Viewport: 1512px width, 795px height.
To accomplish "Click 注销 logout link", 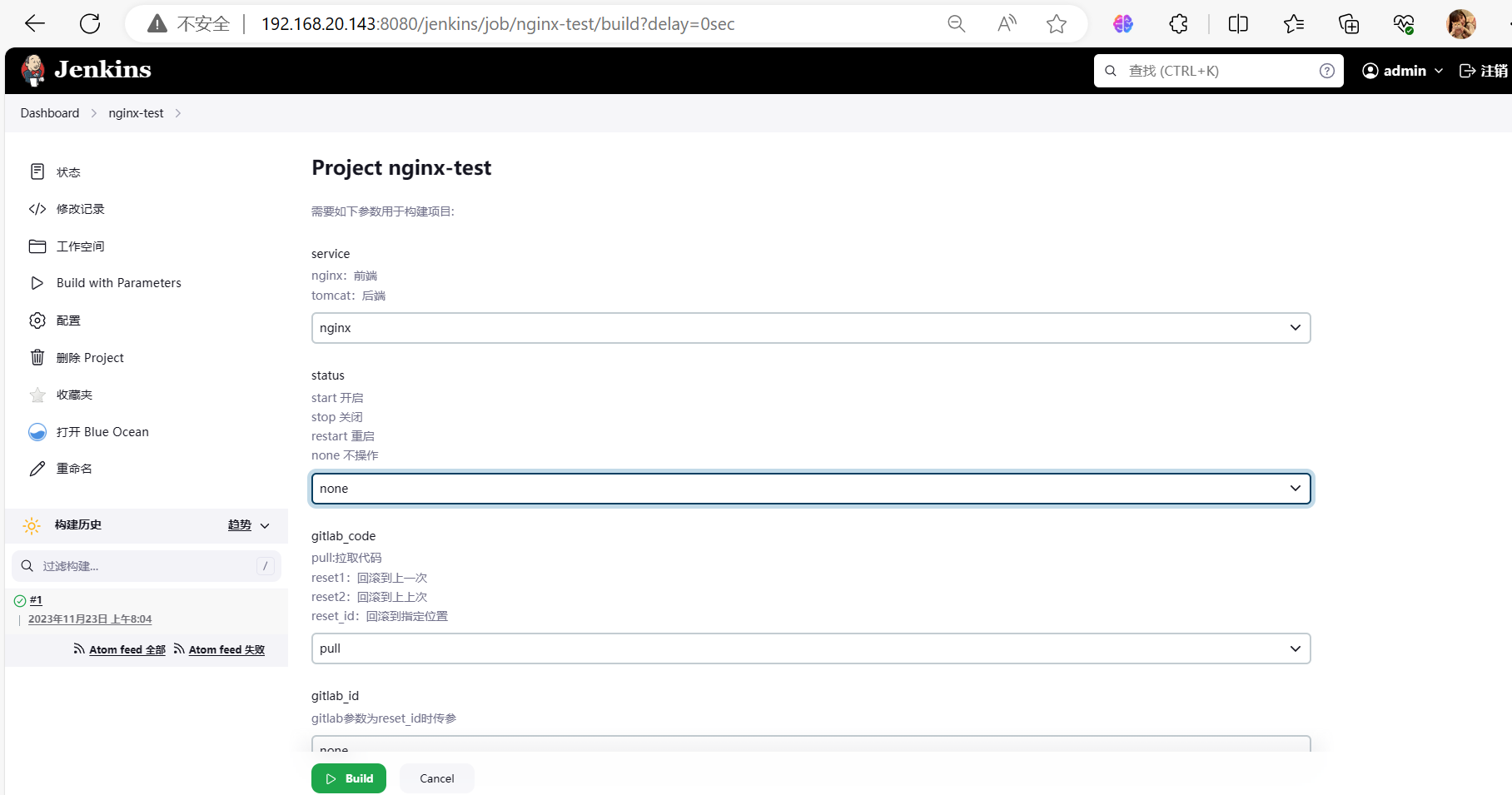I will [x=1485, y=71].
